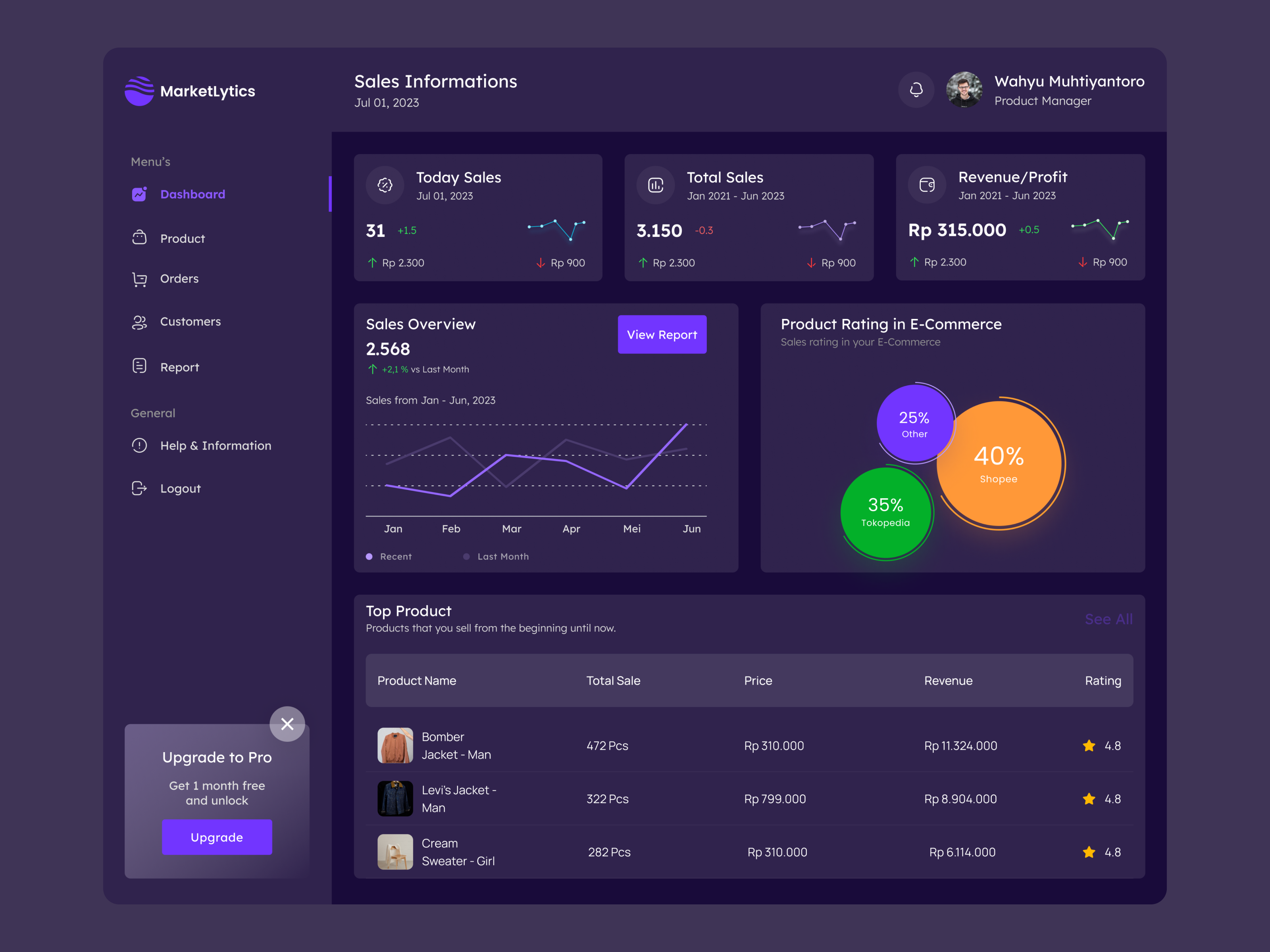Click the Logout icon
1270x952 pixels.
(139, 488)
